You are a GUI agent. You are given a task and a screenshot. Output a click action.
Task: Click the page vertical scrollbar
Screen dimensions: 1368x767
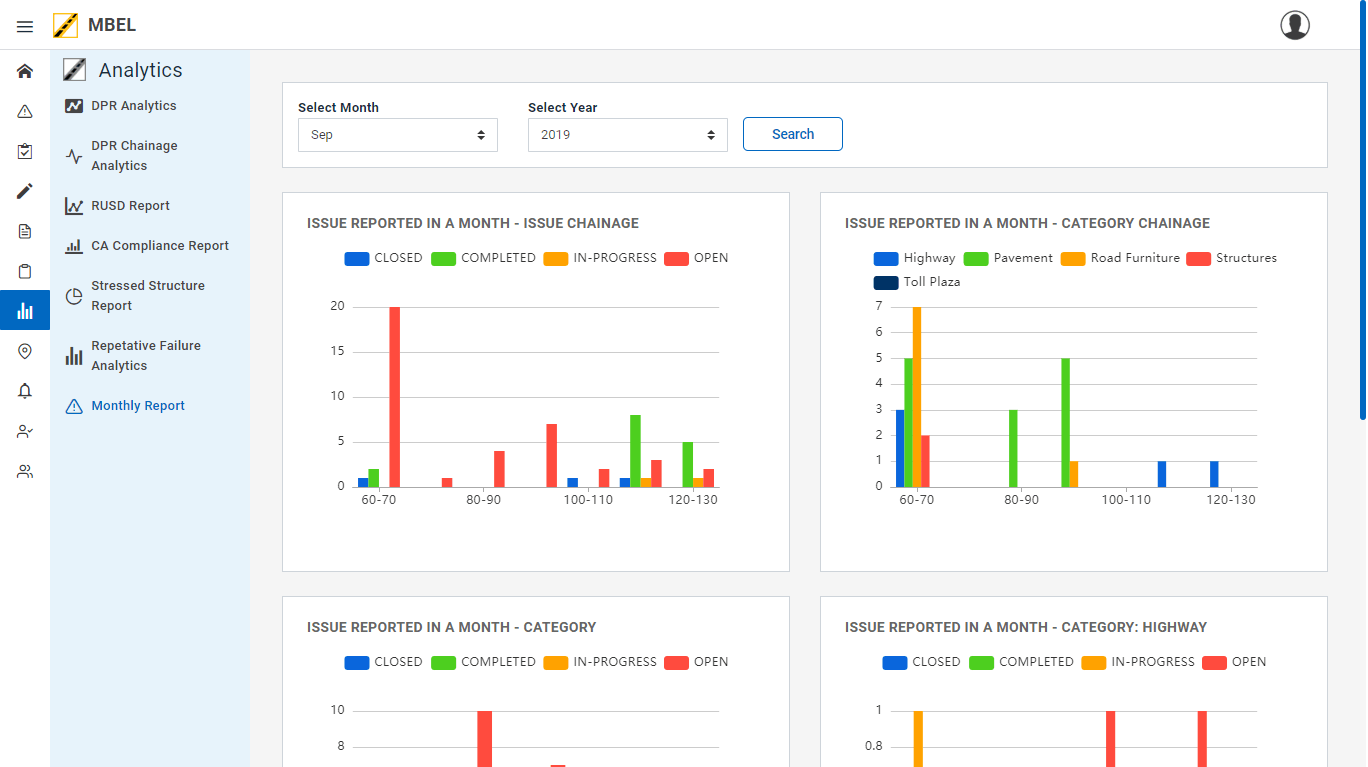click(1362, 210)
